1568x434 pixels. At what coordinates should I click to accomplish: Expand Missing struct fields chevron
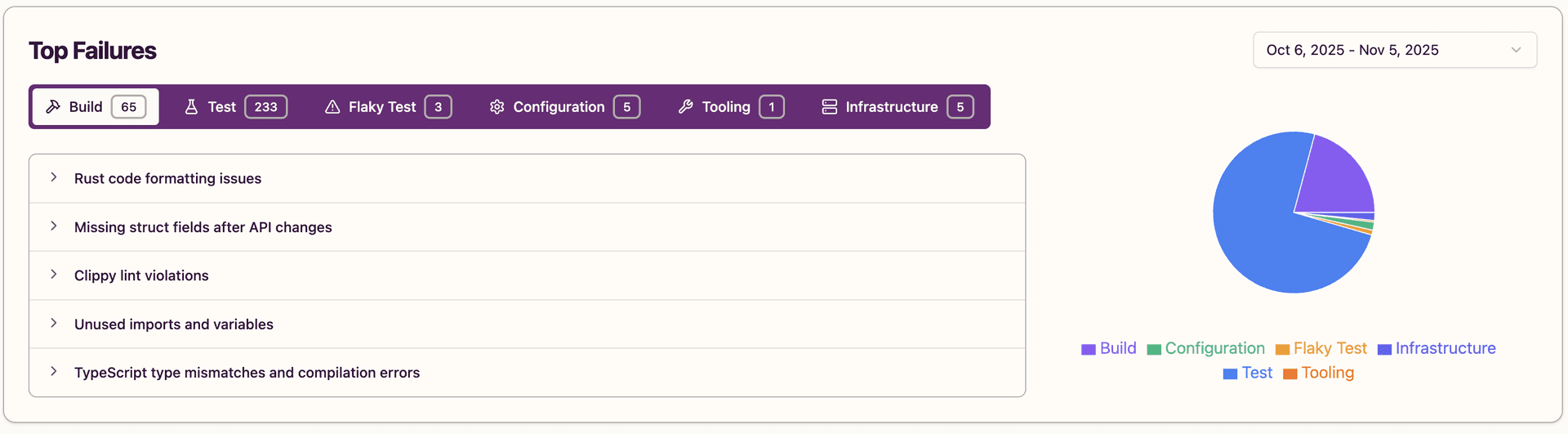click(x=54, y=226)
